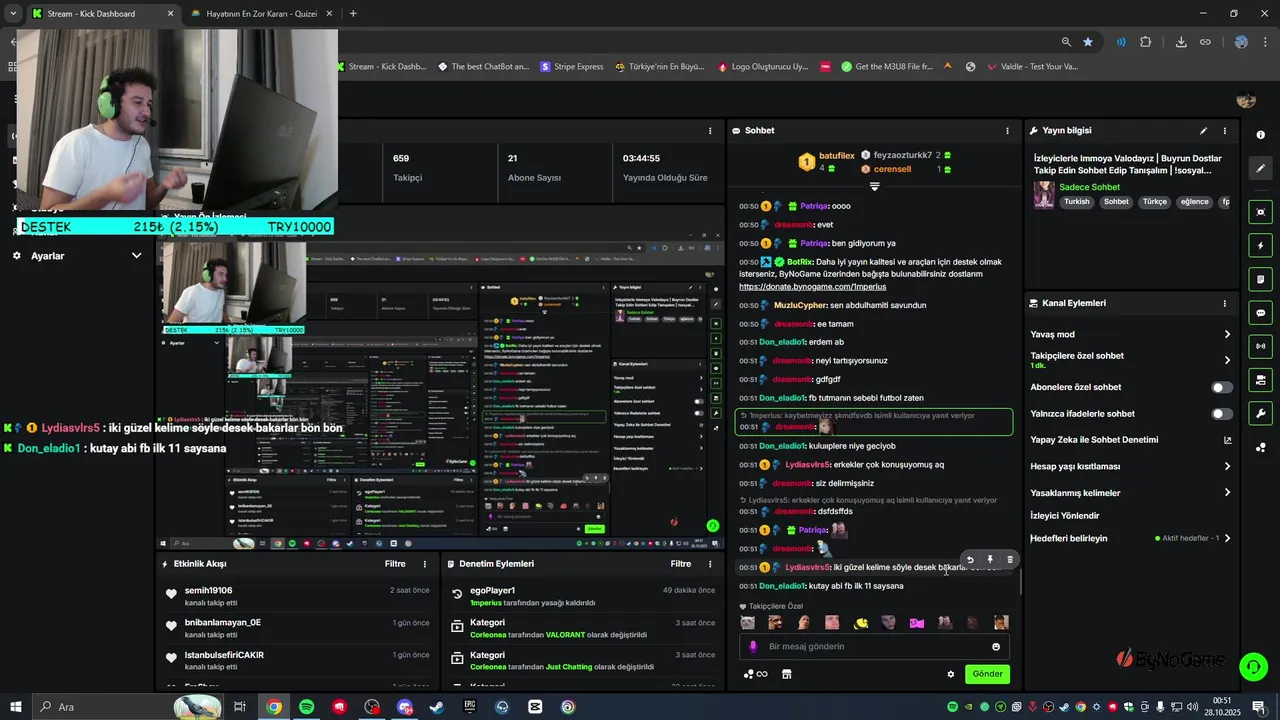
Task: Collapse the chat leaderboard arrow
Action: 874,186
